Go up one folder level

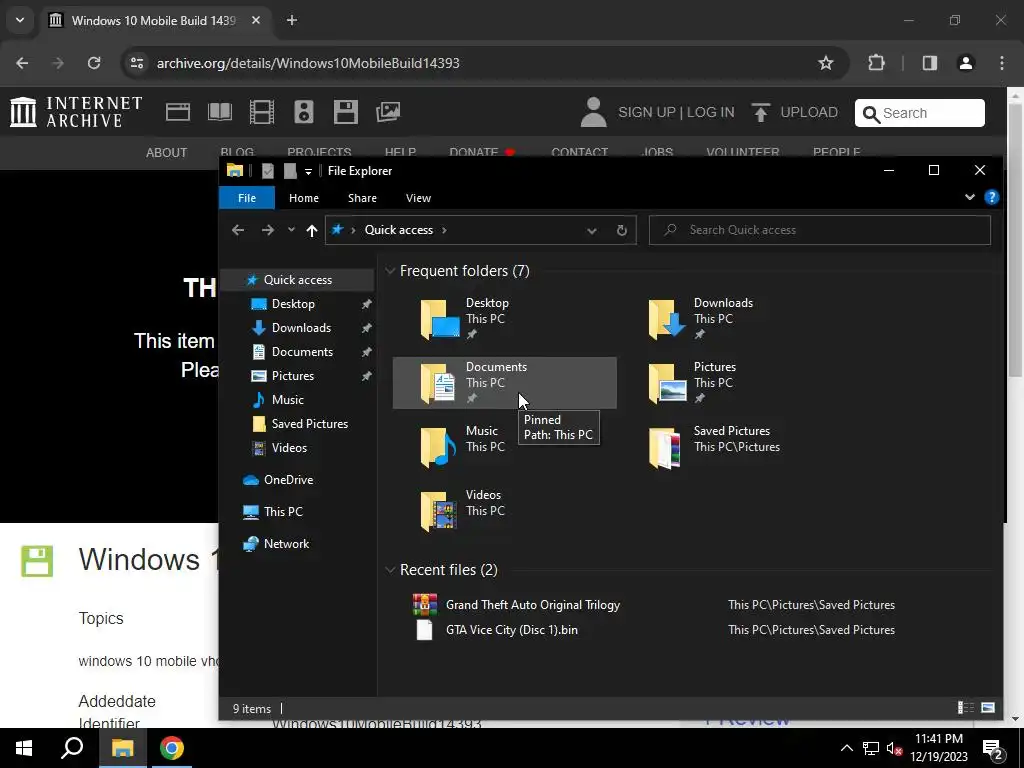312,230
